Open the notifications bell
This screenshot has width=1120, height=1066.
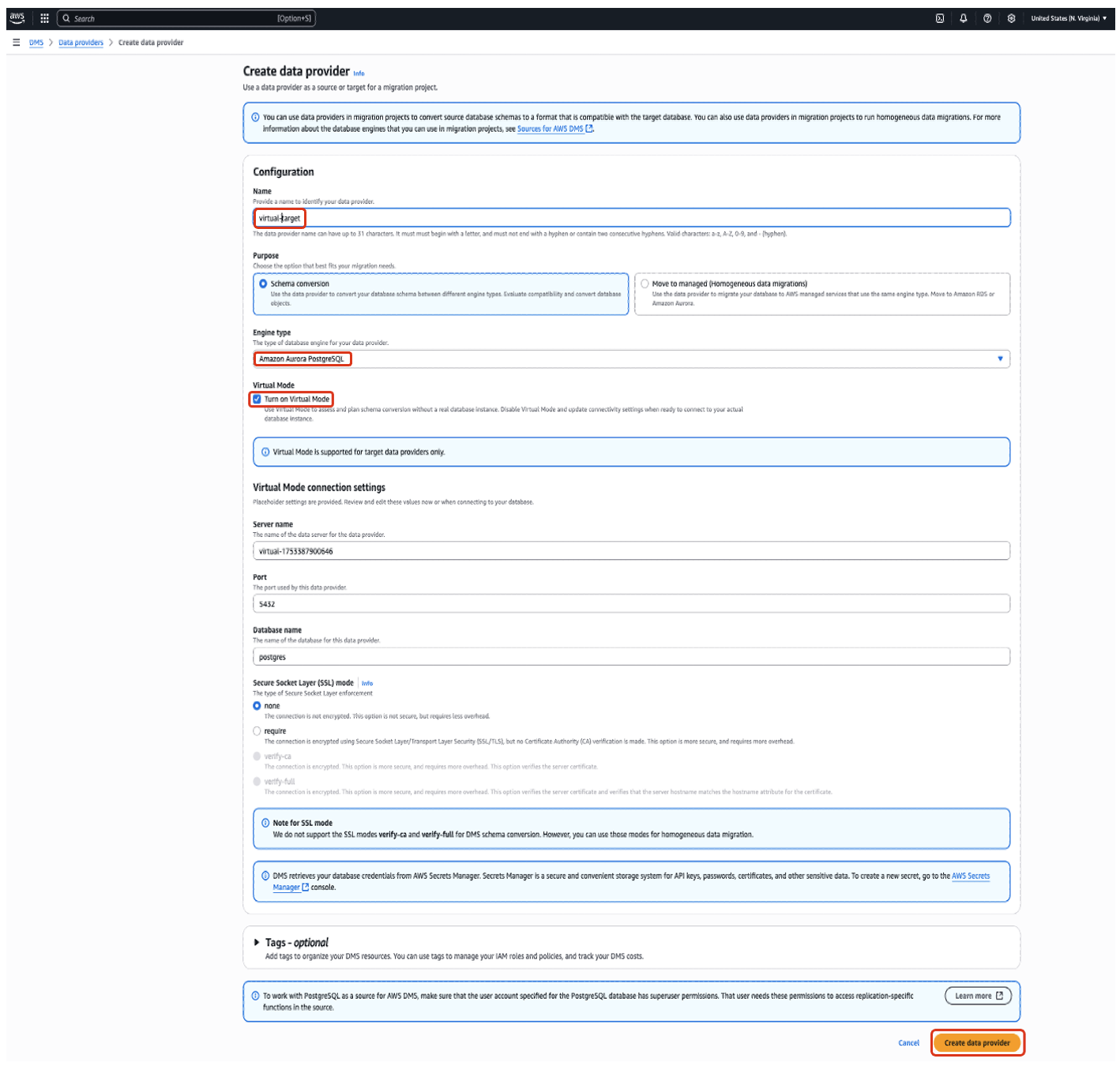click(964, 18)
